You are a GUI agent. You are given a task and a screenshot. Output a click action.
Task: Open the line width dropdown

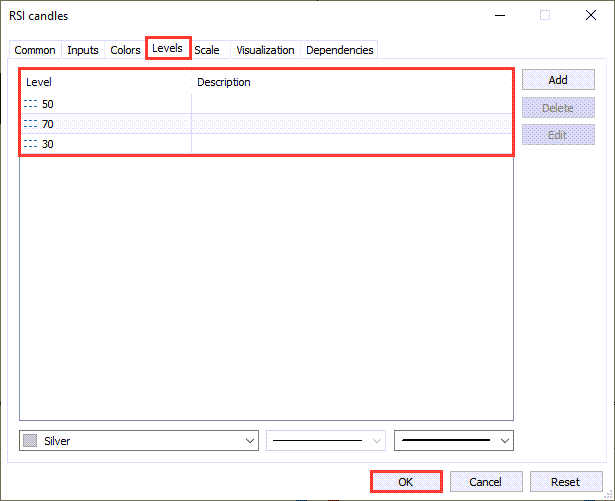click(504, 440)
